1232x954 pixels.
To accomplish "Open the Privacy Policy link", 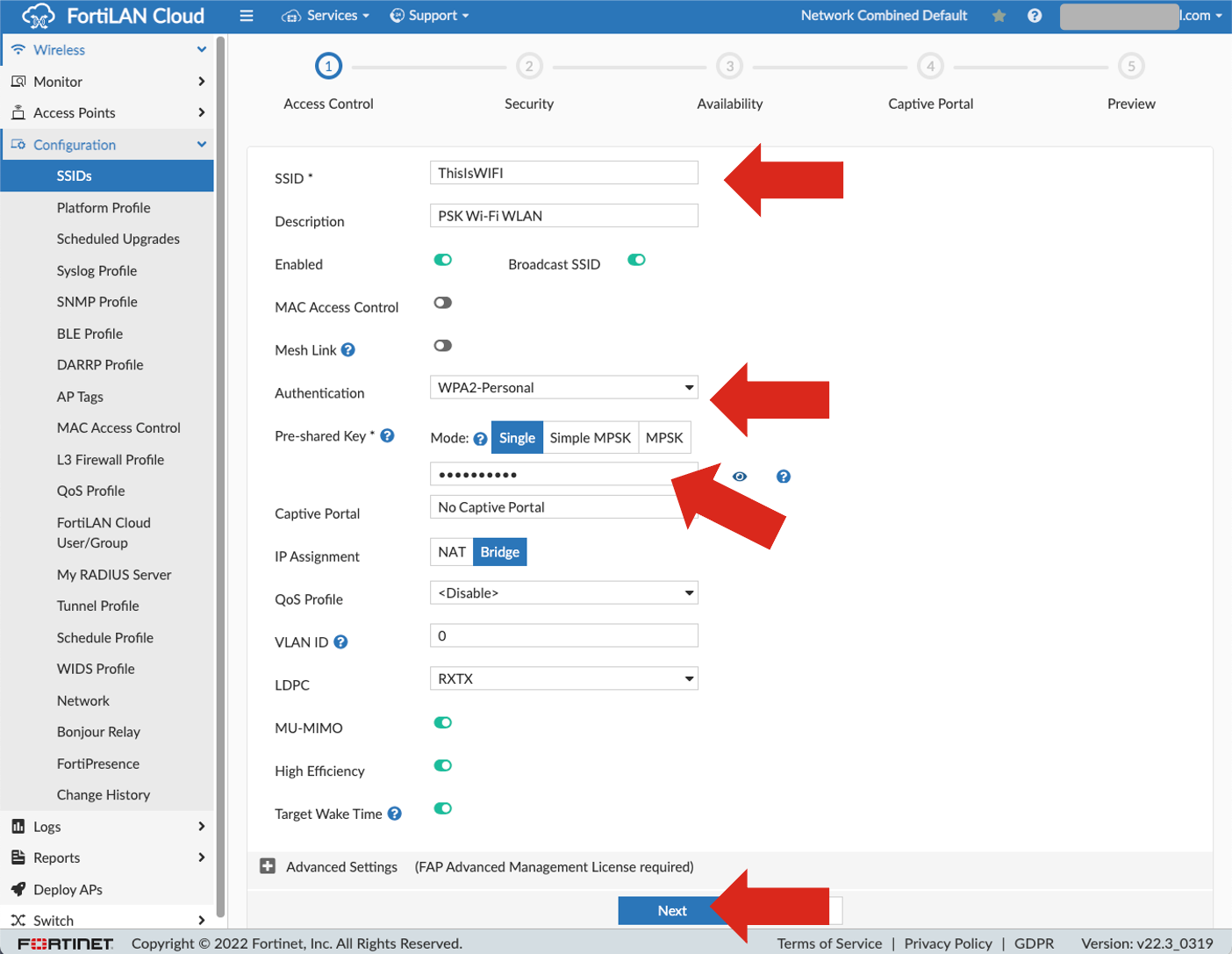I will [948, 943].
